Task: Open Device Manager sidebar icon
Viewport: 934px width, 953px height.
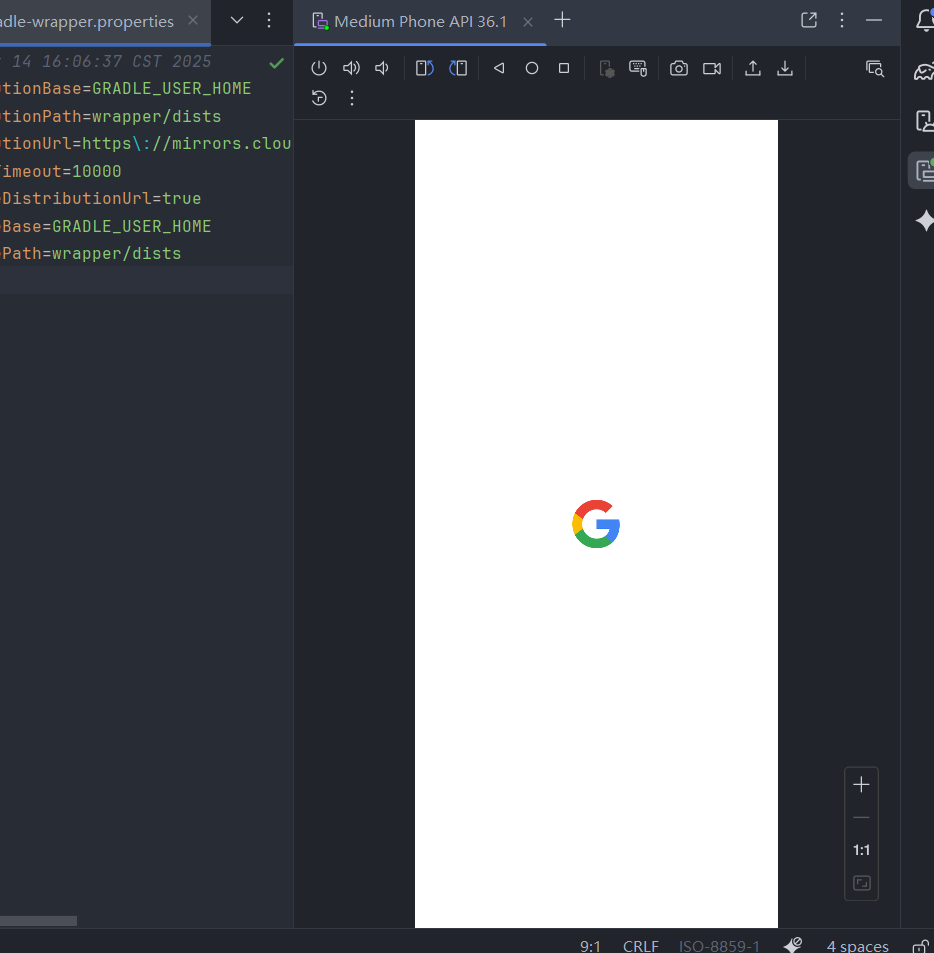Action: [925, 121]
